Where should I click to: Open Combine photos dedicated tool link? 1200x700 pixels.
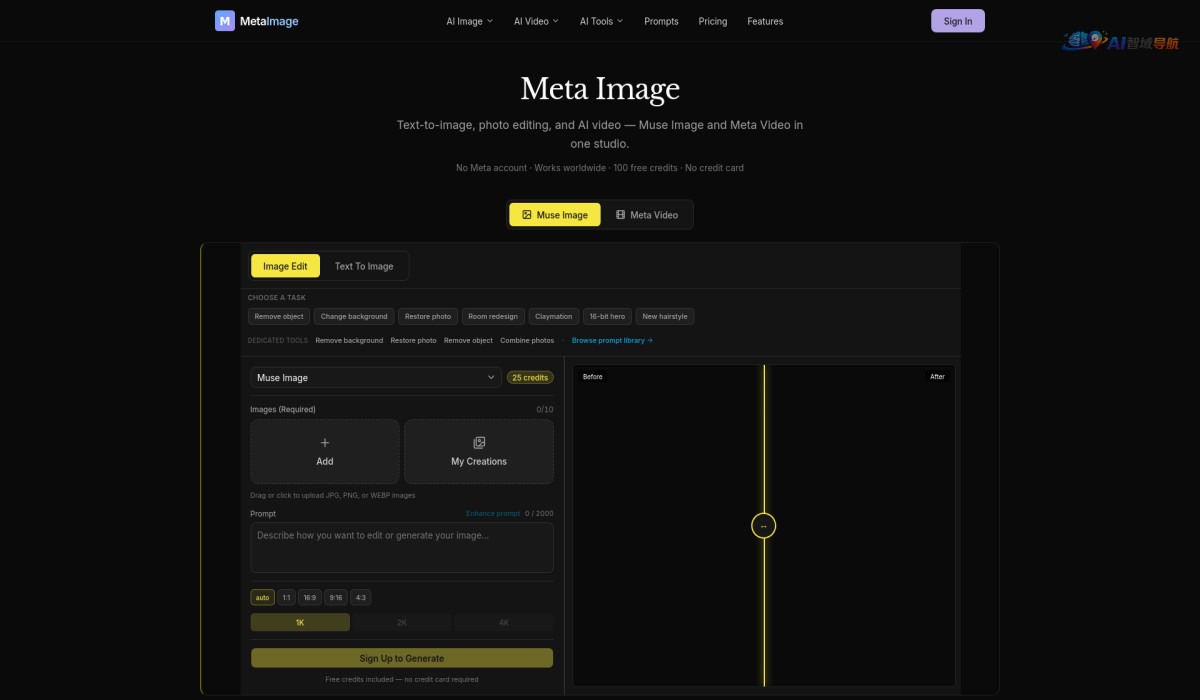tap(527, 340)
